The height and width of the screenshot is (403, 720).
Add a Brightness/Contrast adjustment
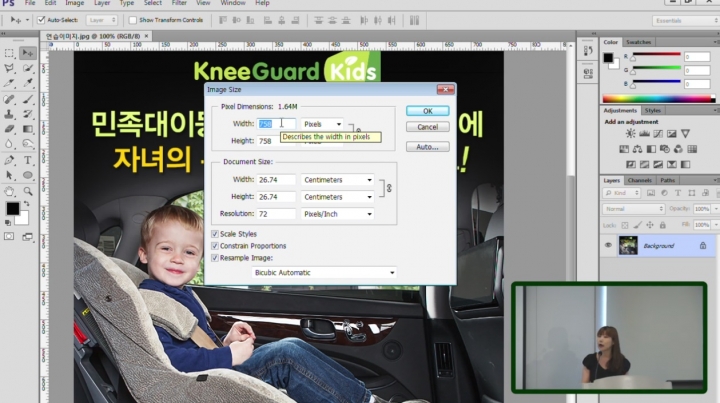click(610, 133)
